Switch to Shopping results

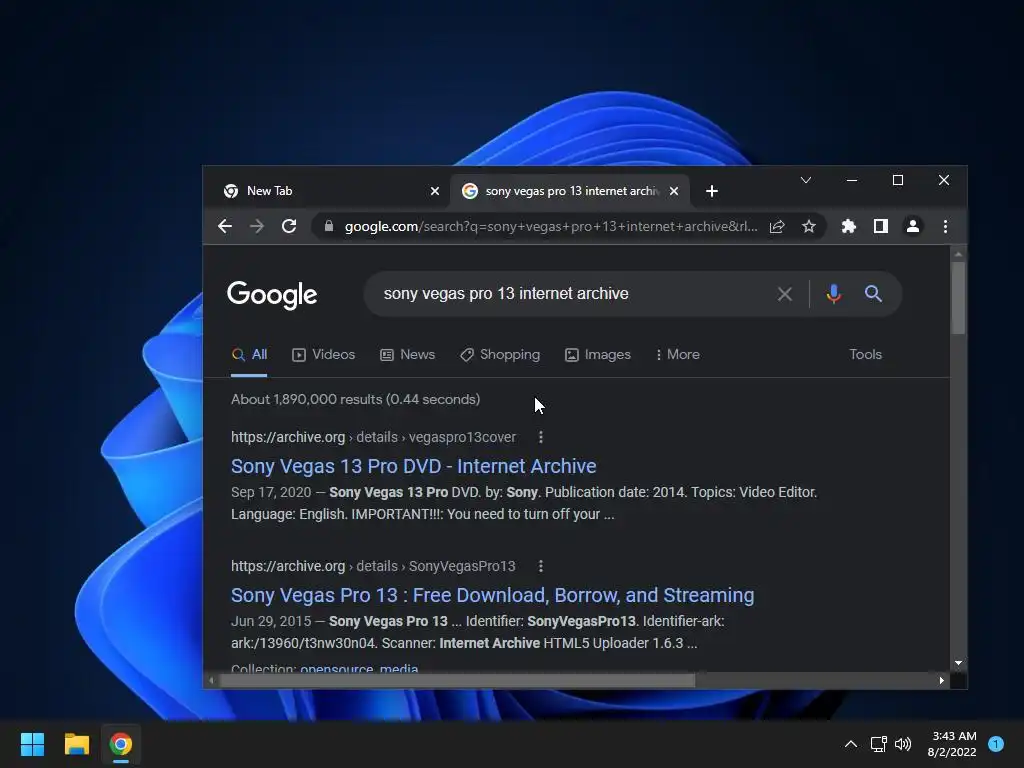click(500, 355)
